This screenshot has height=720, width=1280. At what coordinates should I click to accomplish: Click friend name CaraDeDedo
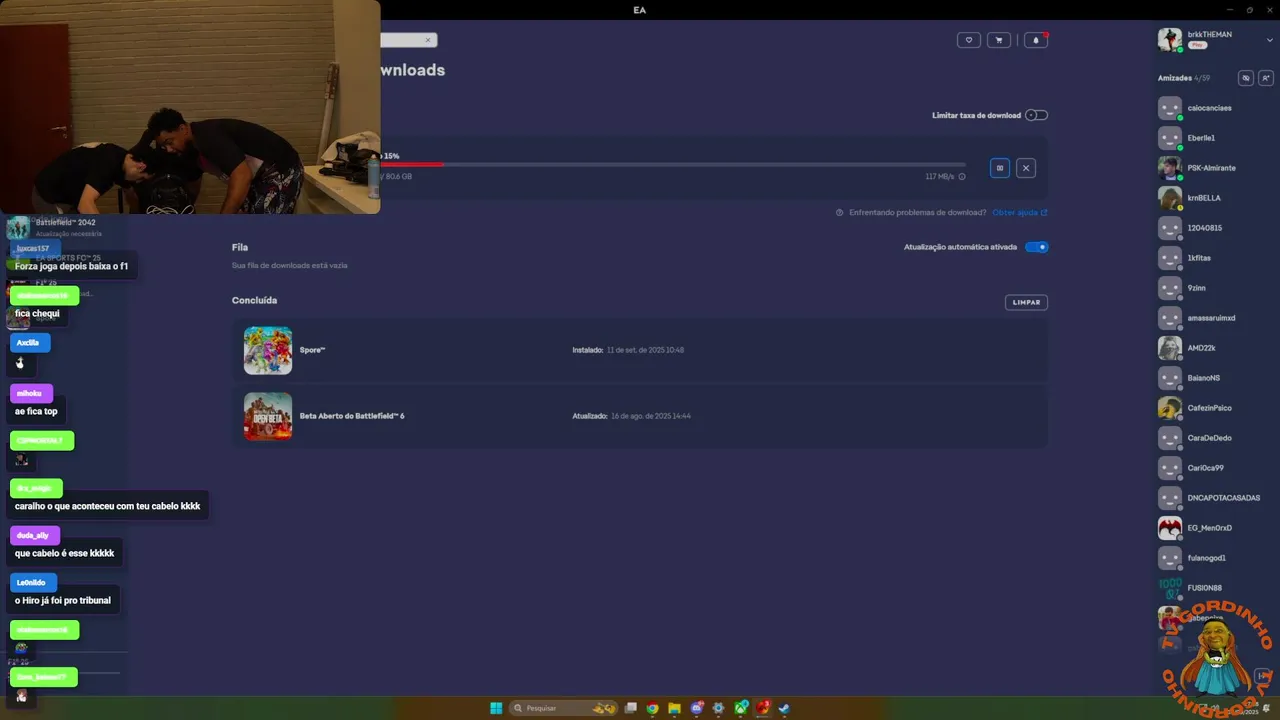click(1209, 438)
